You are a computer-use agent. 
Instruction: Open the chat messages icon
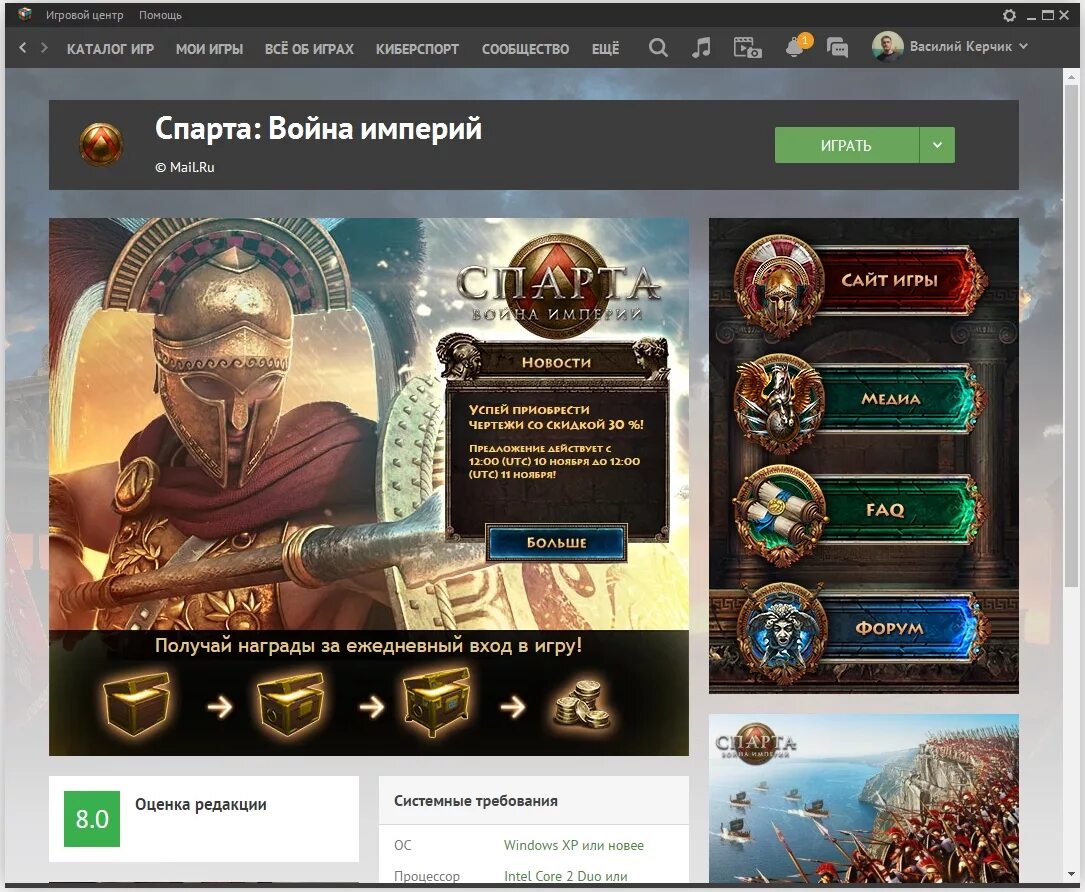837,48
